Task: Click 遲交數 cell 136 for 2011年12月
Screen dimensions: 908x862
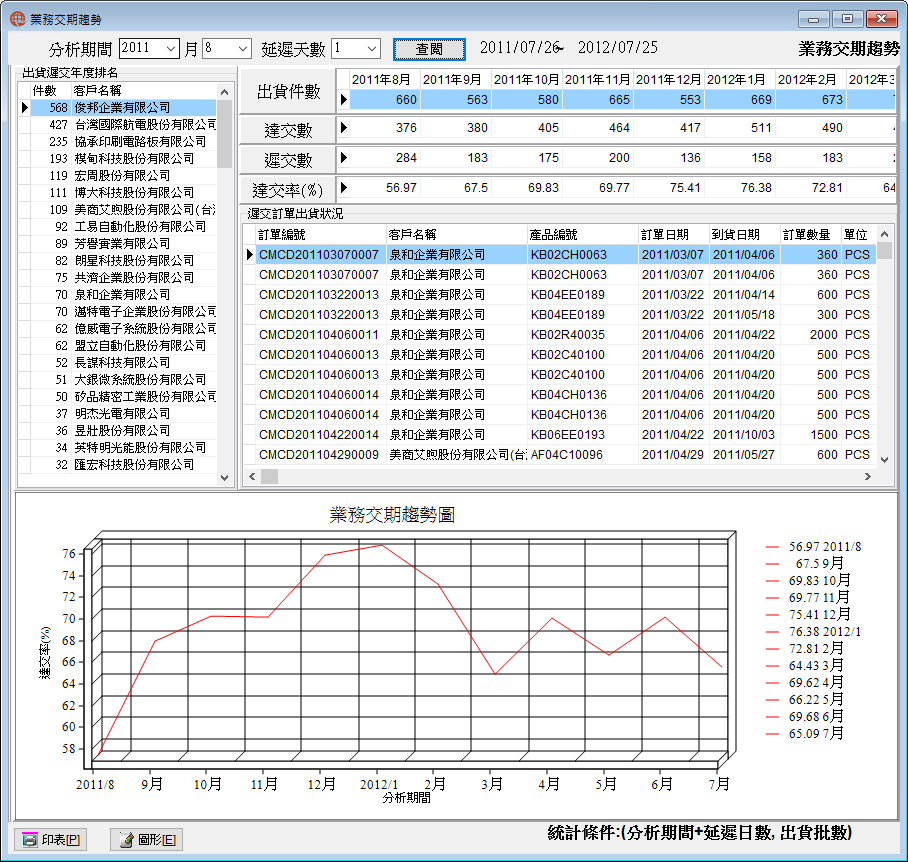Action: tap(669, 157)
